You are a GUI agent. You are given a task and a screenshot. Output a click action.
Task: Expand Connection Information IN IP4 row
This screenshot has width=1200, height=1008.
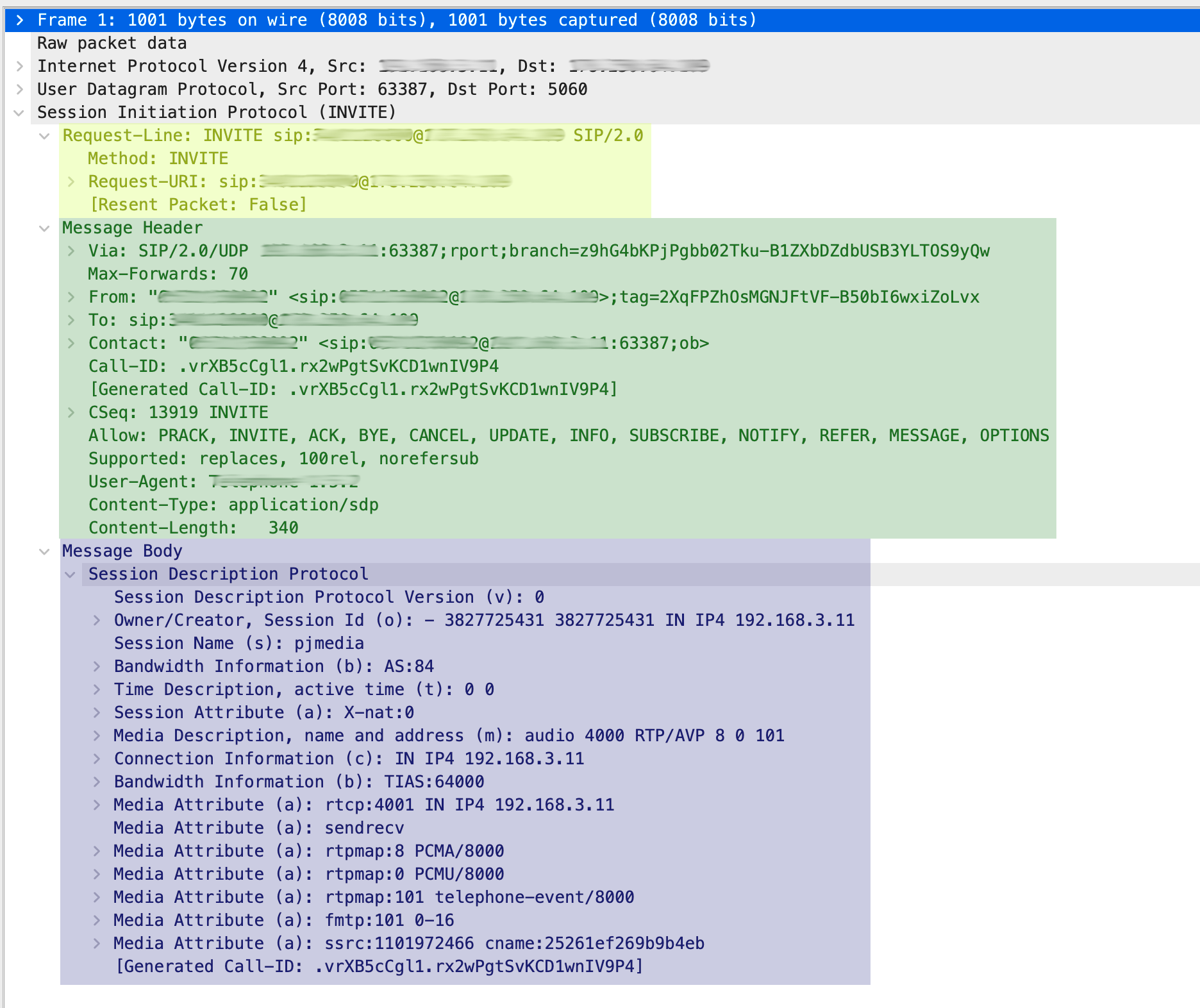97,759
